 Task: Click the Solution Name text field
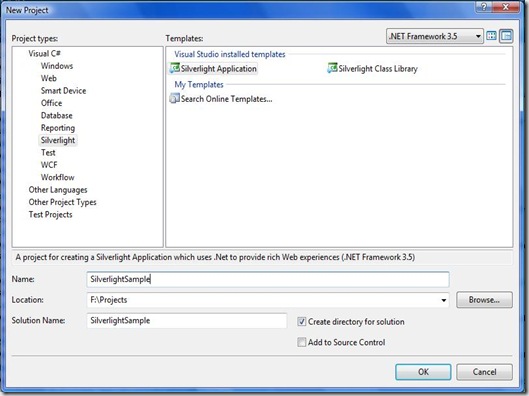(187, 320)
